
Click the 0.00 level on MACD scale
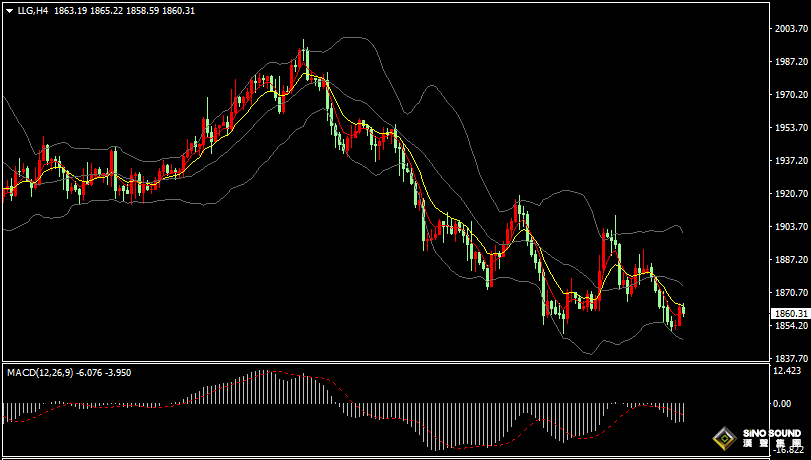(x=783, y=404)
